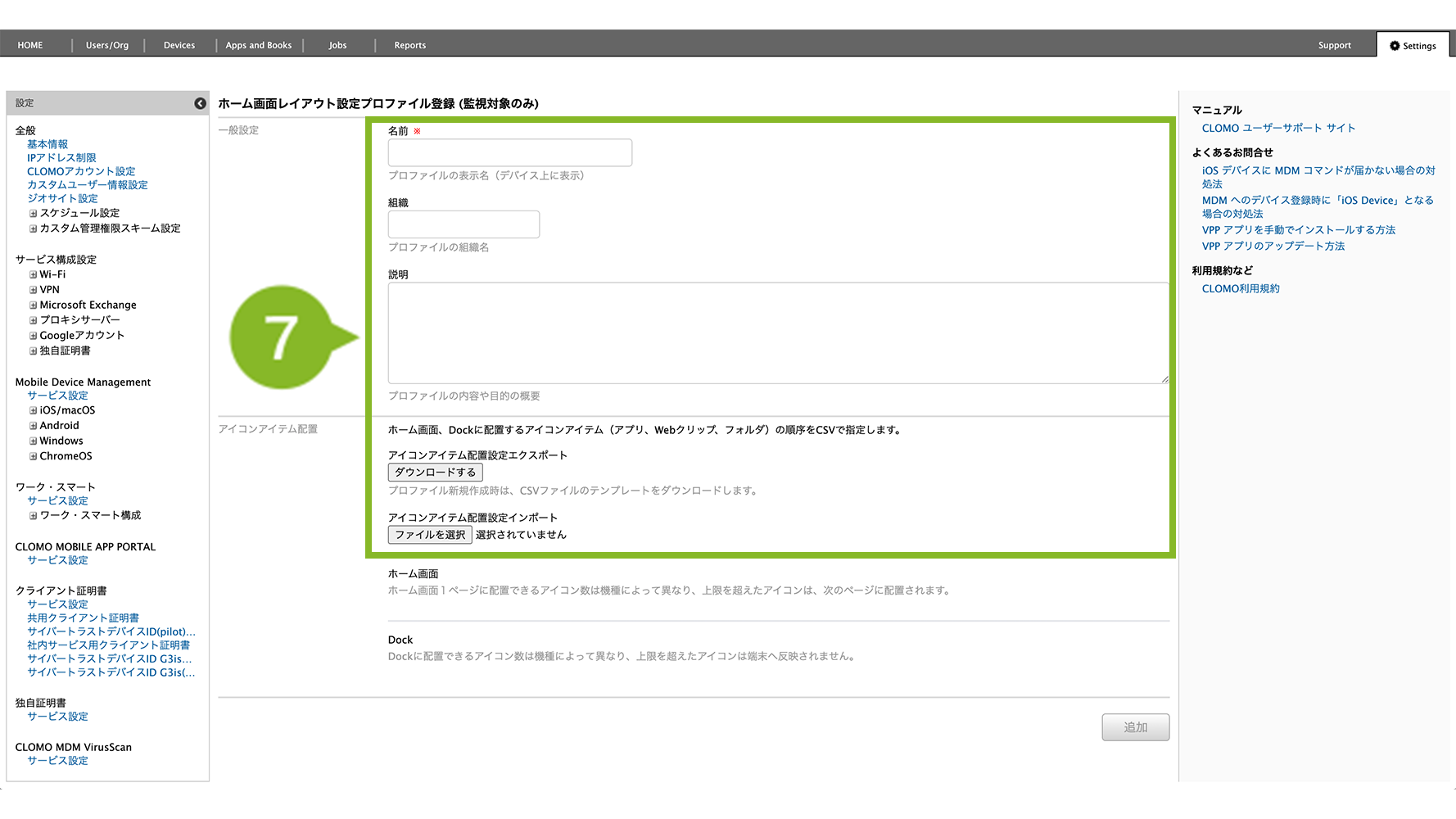Open the CLOMO利用規約 link
The image size is (1456, 819).
[x=1240, y=289]
